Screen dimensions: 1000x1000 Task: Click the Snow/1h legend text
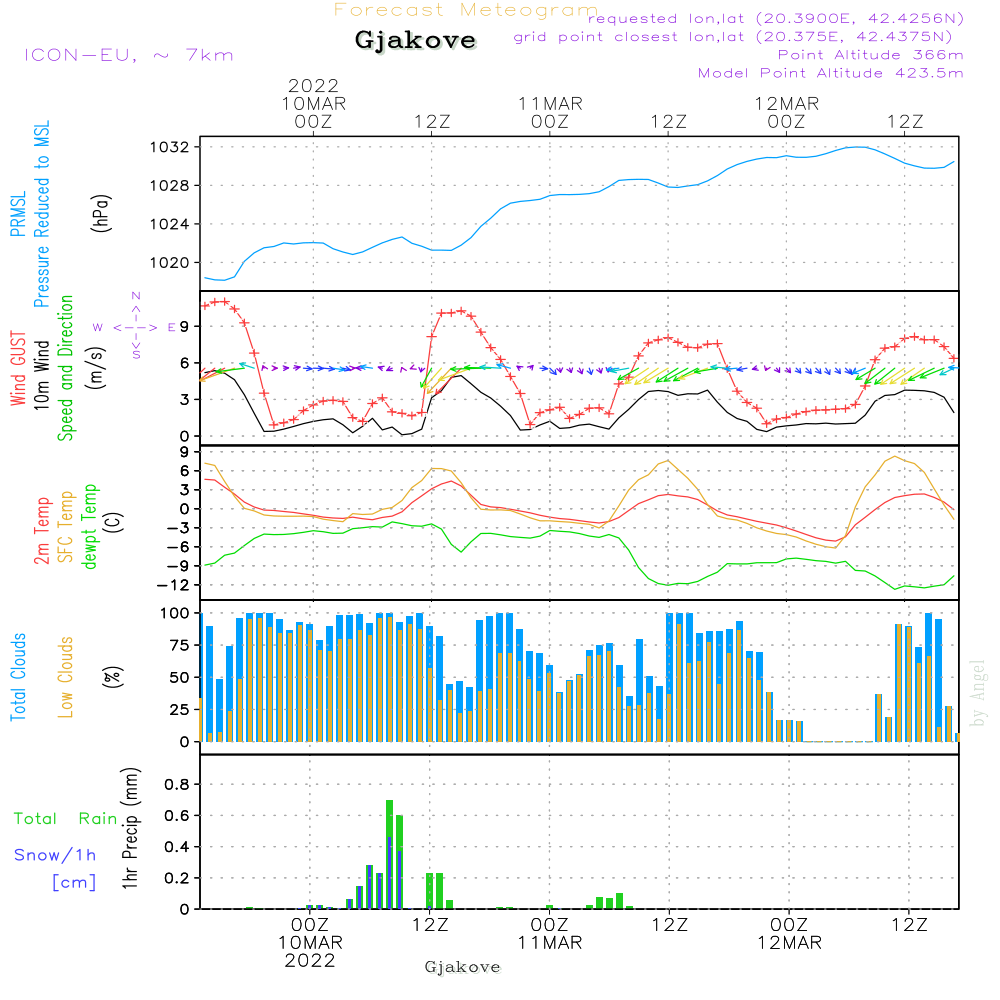tap(57, 855)
